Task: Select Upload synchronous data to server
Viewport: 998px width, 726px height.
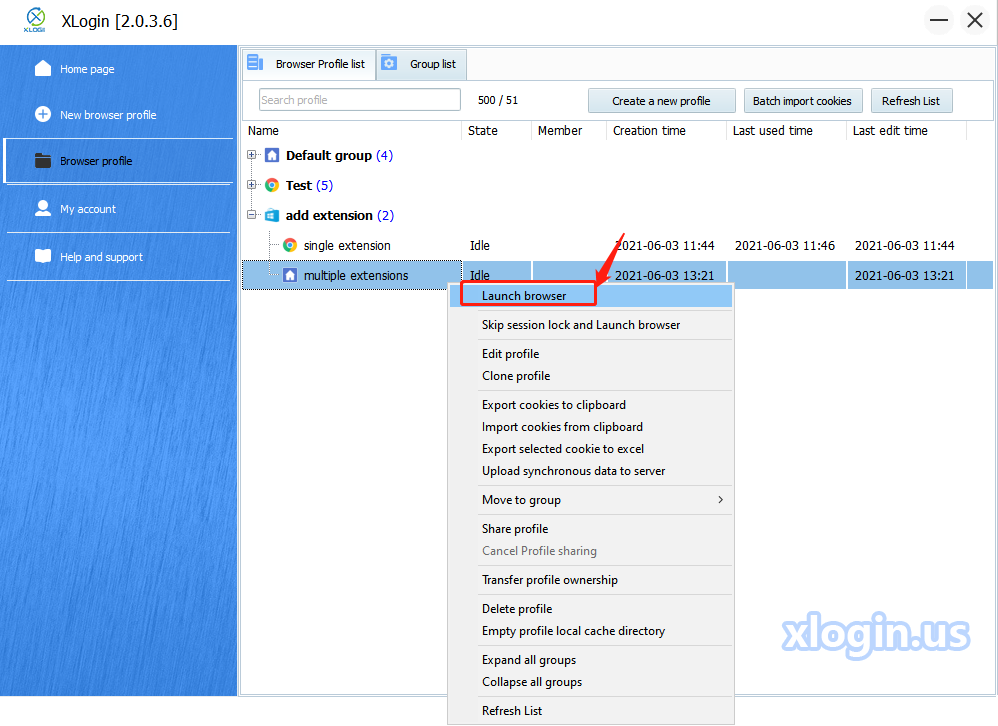Action: (x=591, y=471)
